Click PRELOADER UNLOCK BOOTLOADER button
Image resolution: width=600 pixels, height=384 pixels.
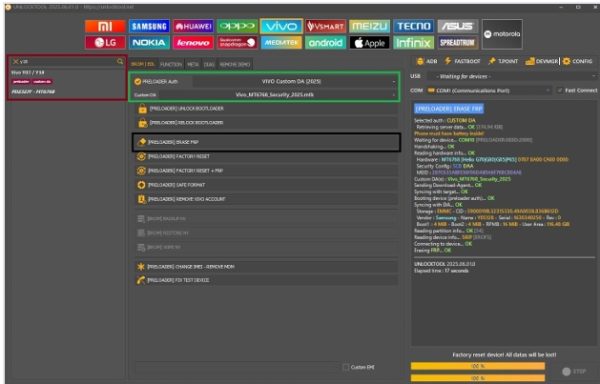pos(266,109)
